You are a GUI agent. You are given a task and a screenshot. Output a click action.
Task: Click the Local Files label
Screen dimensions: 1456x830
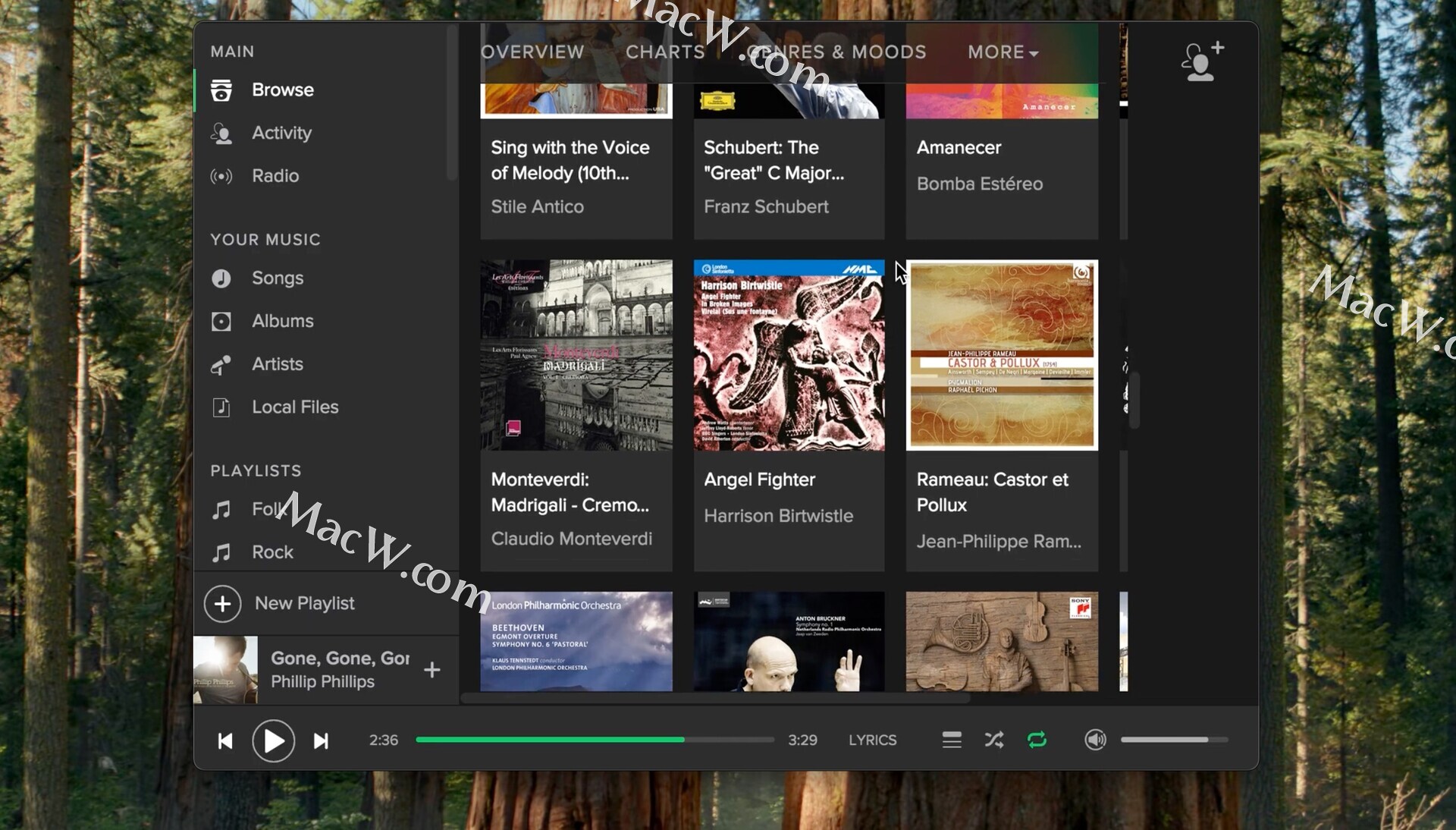coord(295,407)
